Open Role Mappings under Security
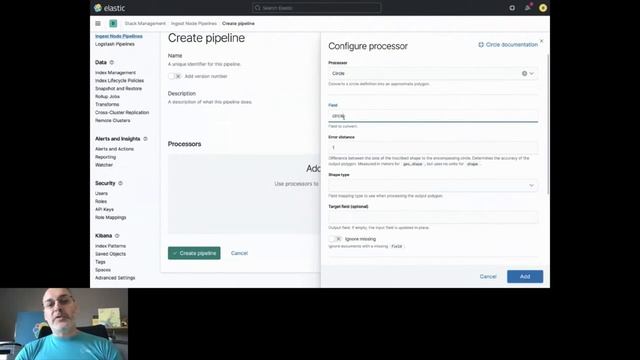The image size is (640, 360). pos(111,218)
